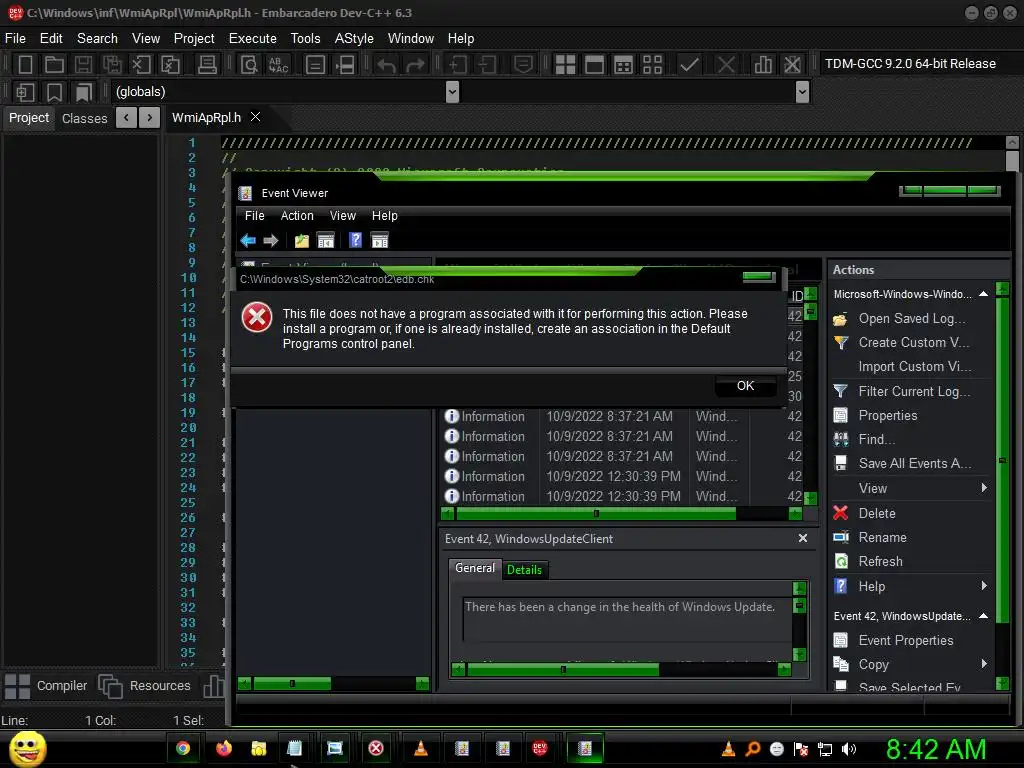Viewport: 1024px width, 768px height.
Task: Click the folder-up icon in Event Viewer toolbar
Action: [x=301, y=241]
